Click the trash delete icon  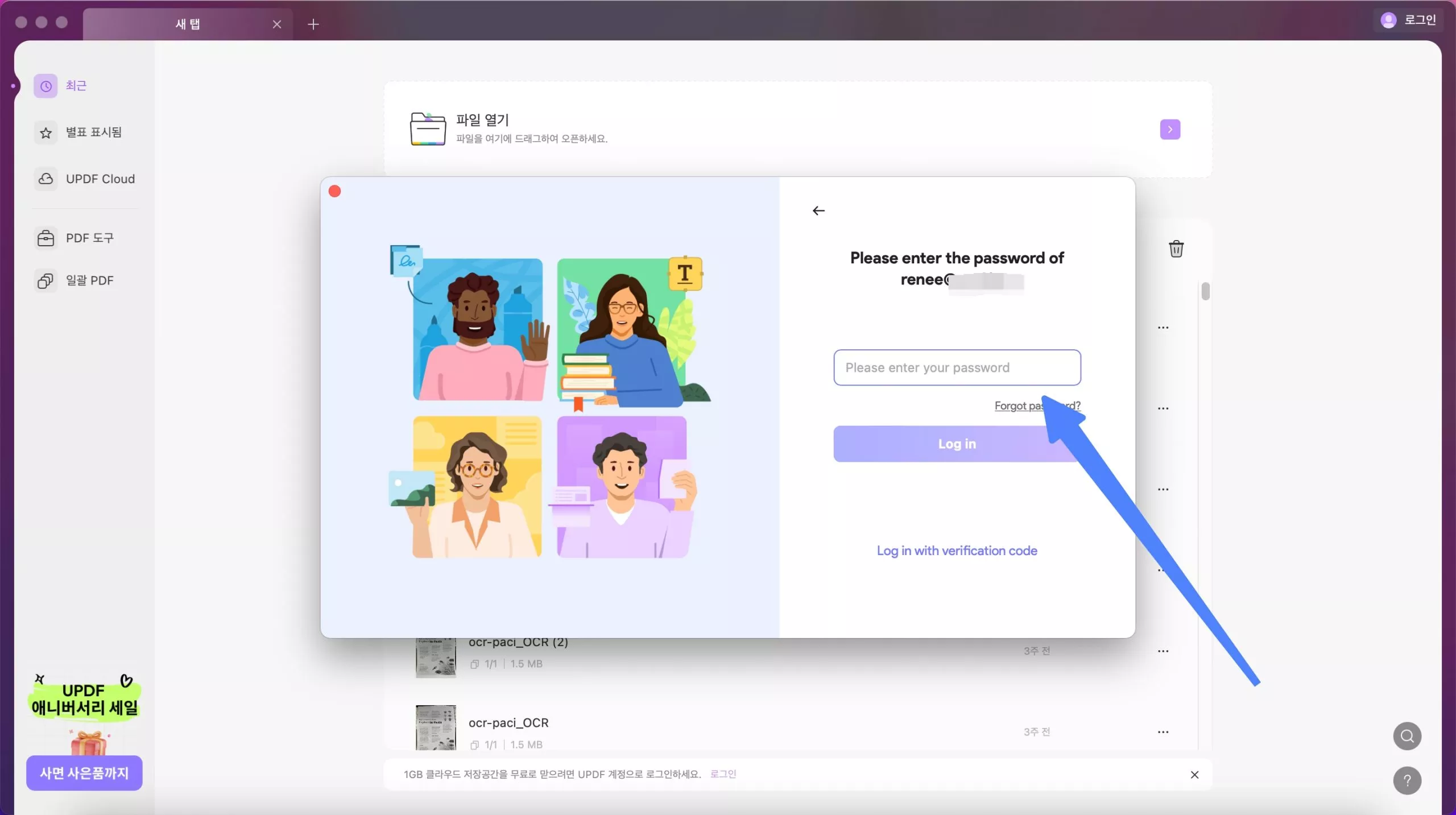pyautogui.click(x=1176, y=249)
